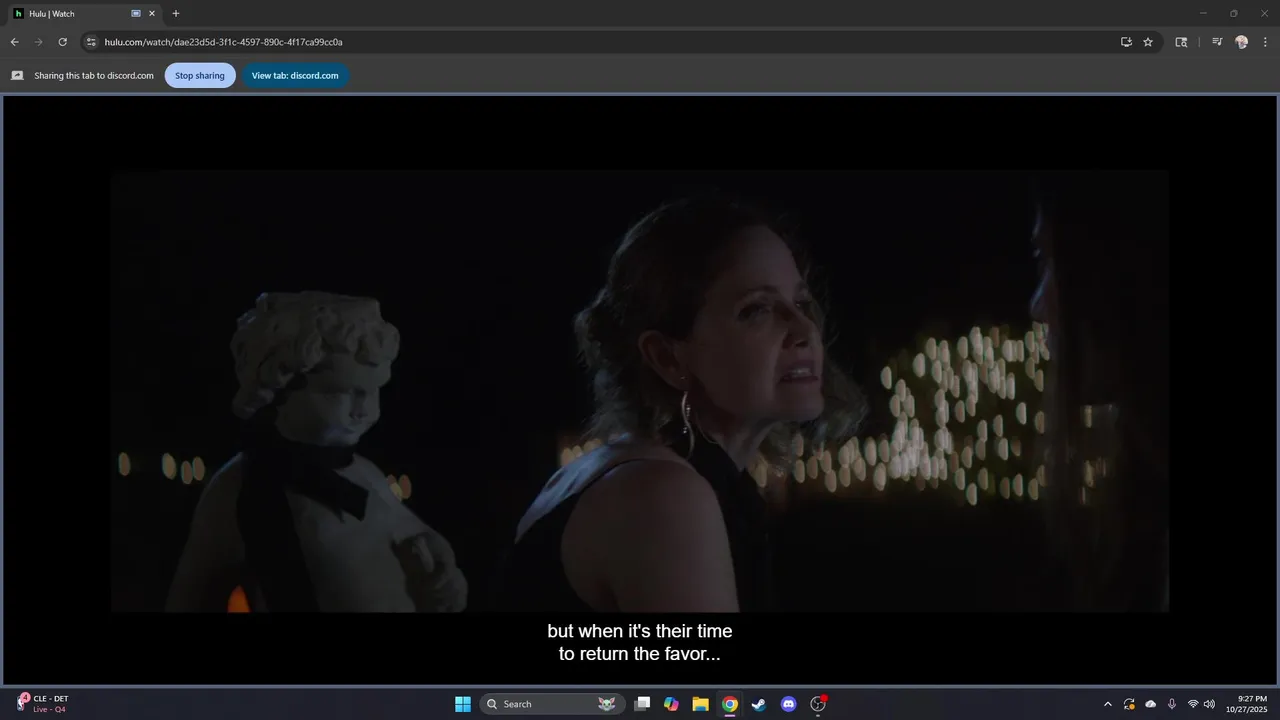1280x720 pixels.
Task: Open the Windows Start menu
Action: coord(463,704)
